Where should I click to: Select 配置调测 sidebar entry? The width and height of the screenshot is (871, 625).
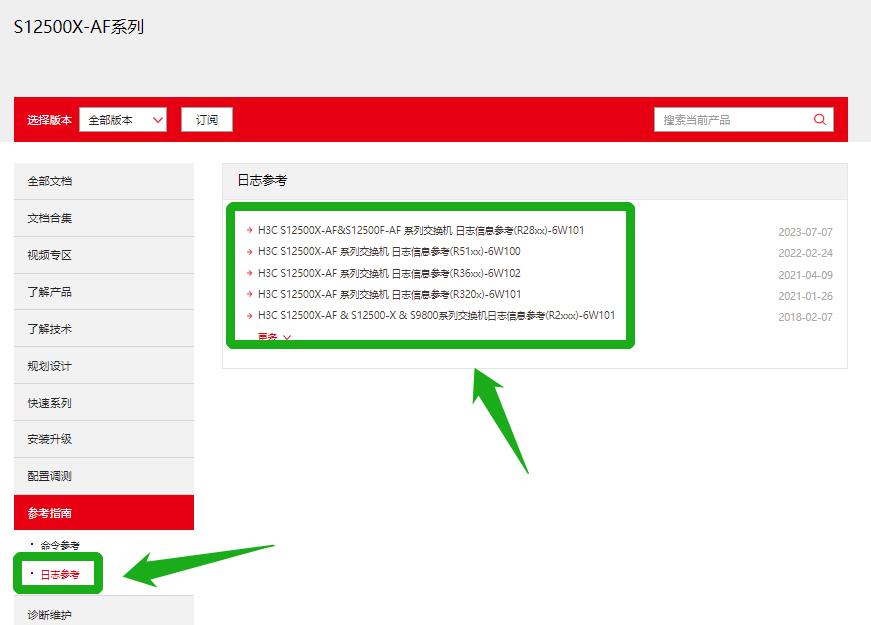coord(104,476)
